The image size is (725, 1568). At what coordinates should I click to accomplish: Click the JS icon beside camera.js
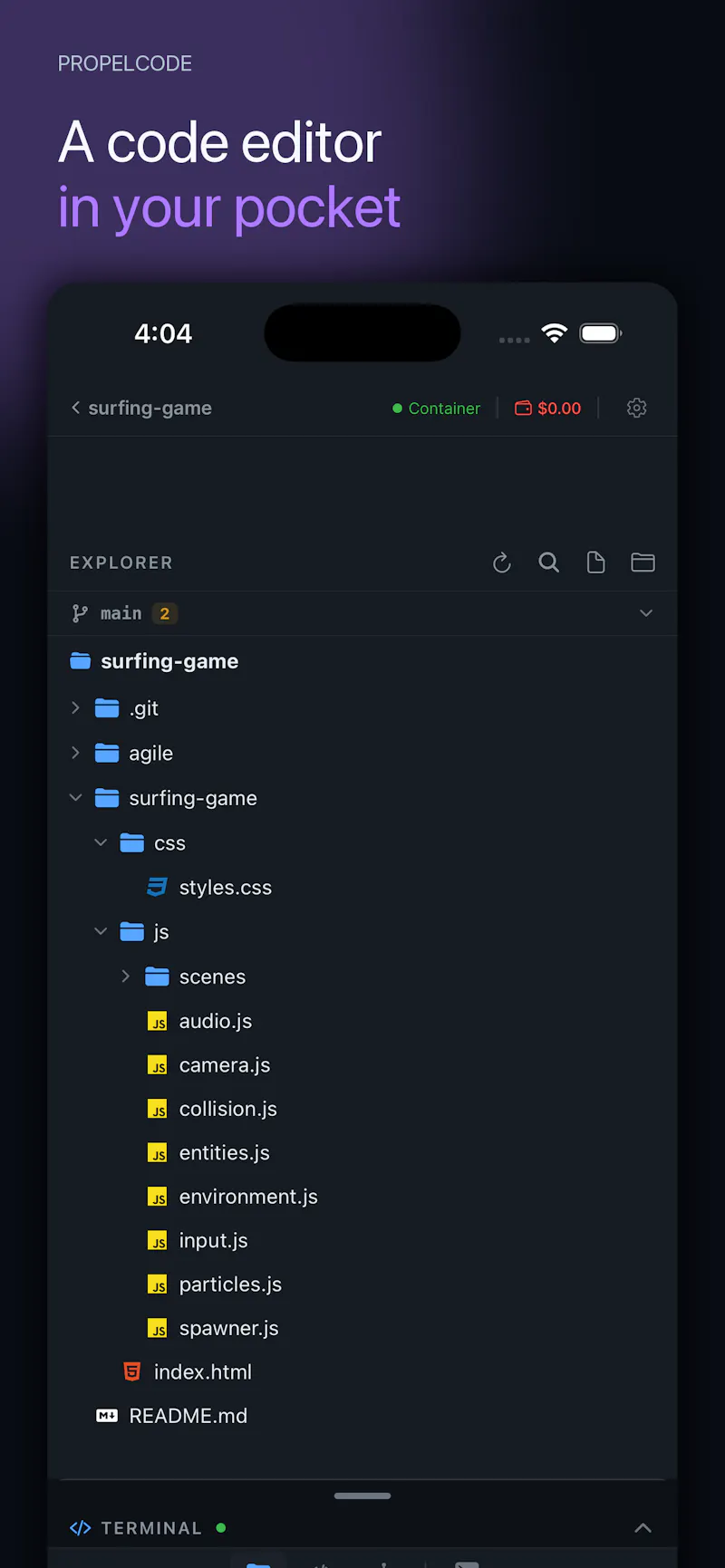(x=158, y=1065)
